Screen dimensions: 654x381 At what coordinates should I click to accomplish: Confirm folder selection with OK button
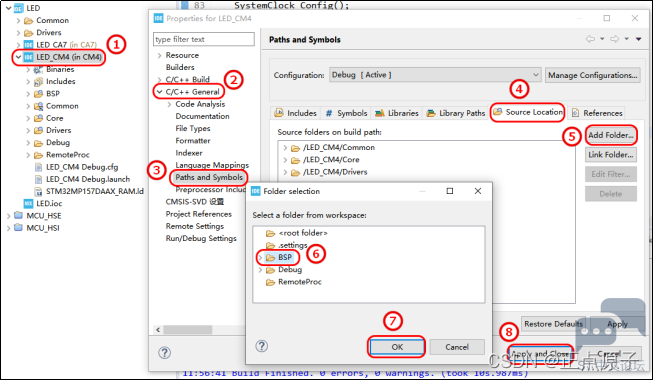pos(397,347)
